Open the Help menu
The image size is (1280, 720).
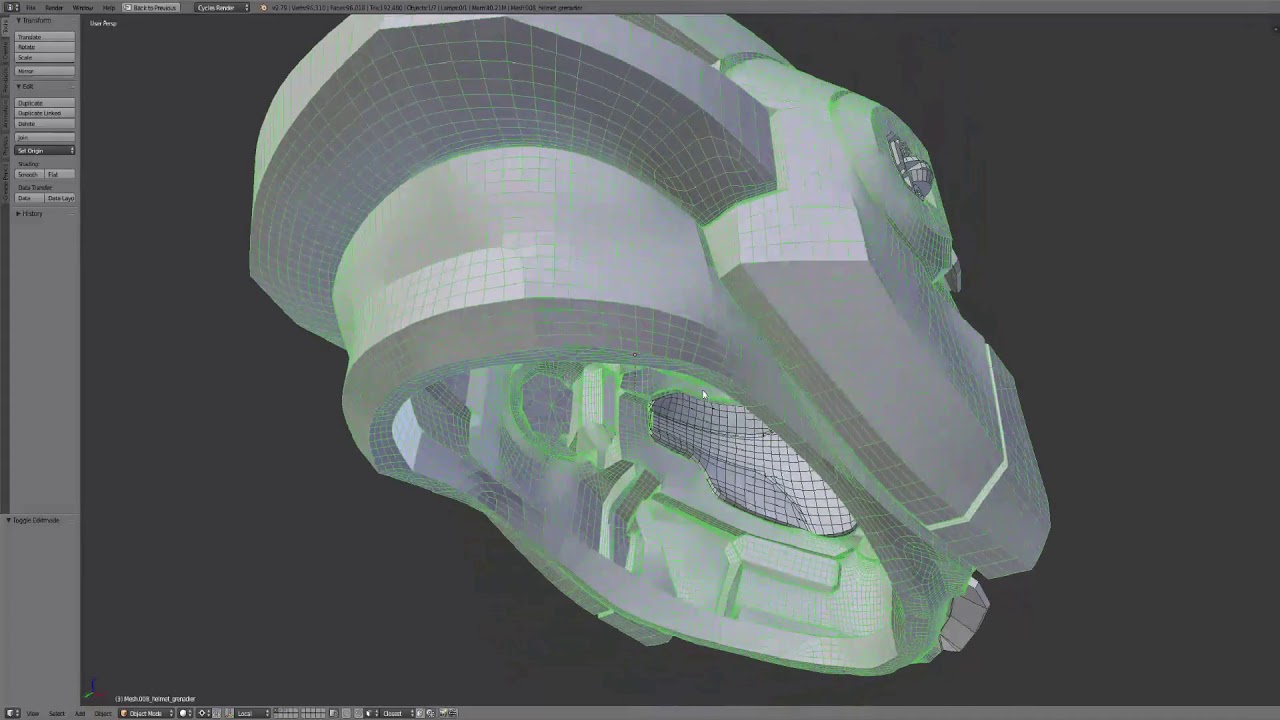pyautogui.click(x=109, y=8)
